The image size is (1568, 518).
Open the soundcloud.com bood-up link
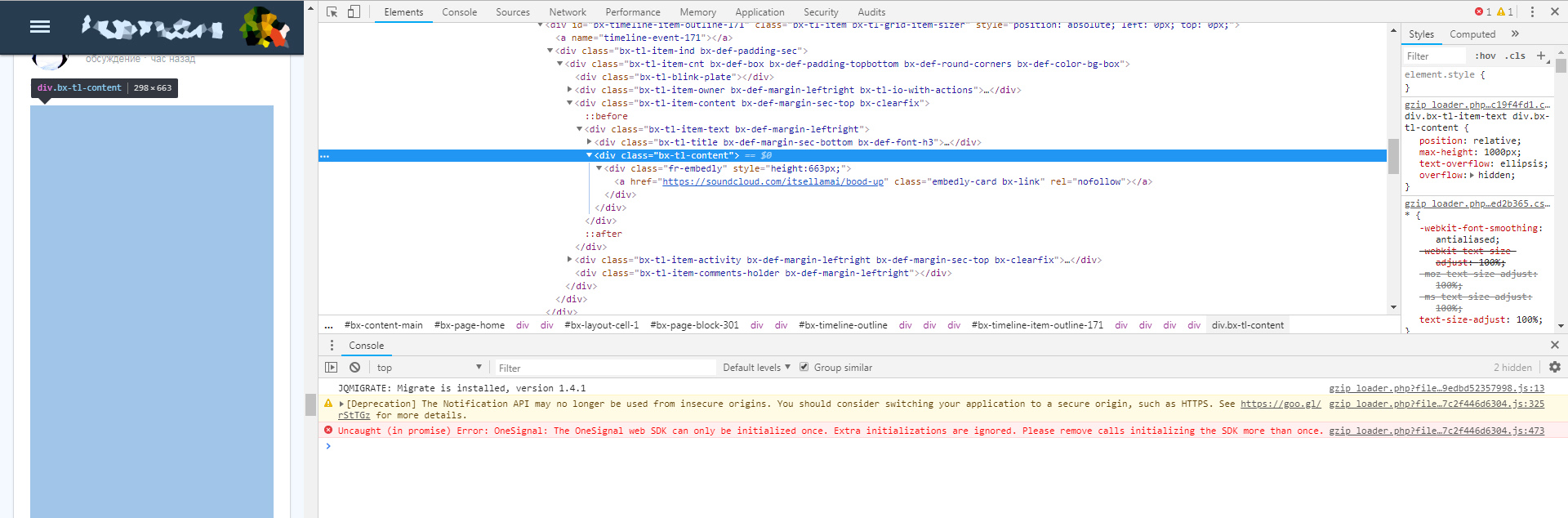click(773, 181)
